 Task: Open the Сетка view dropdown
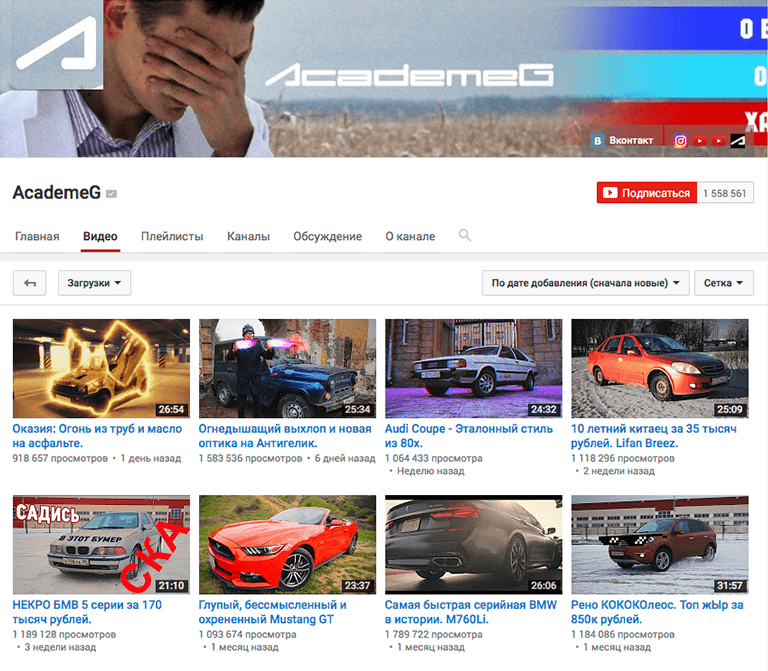pyautogui.click(x=724, y=283)
